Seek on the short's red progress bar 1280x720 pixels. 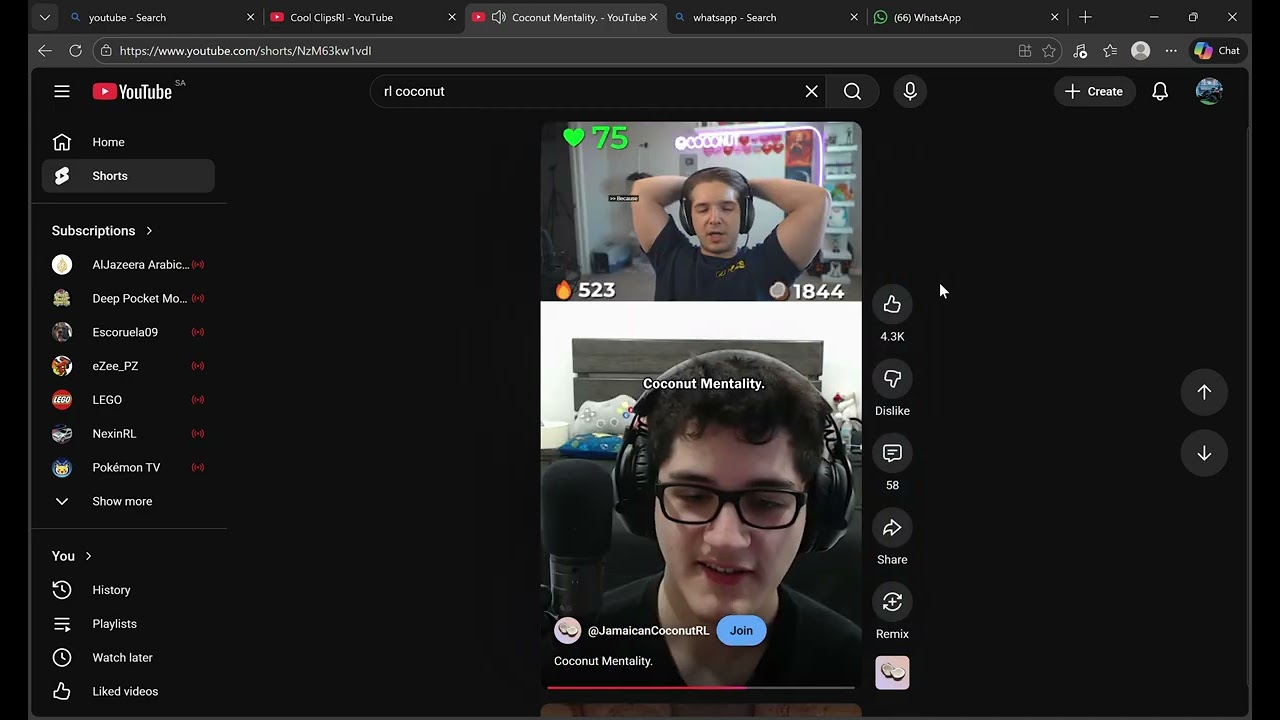tap(701, 687)
